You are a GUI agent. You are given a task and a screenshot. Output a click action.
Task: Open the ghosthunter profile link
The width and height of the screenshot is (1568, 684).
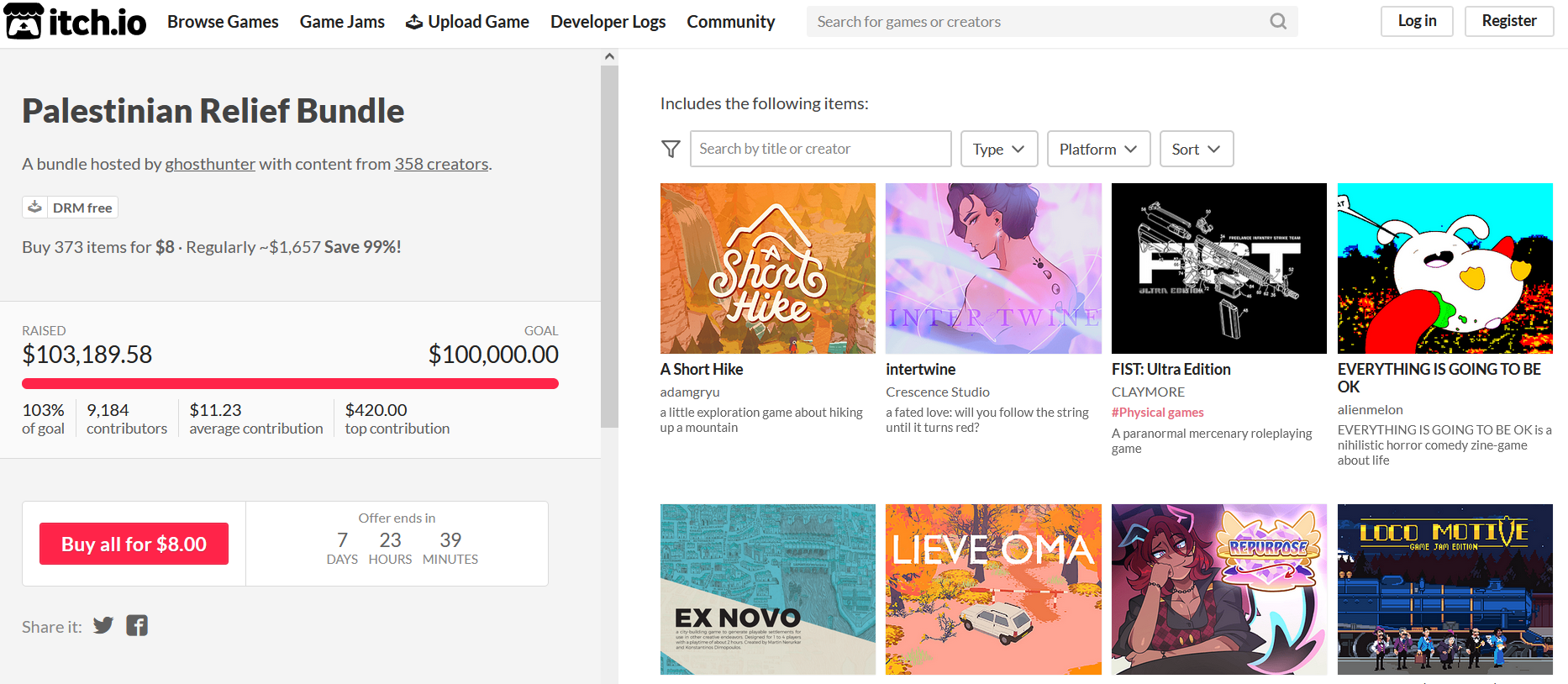[210, 164]
